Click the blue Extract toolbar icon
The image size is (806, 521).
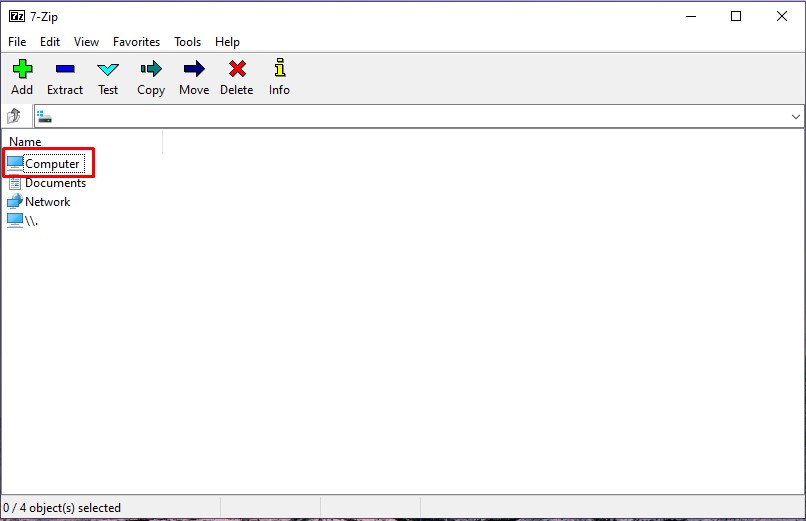[65, 70]
